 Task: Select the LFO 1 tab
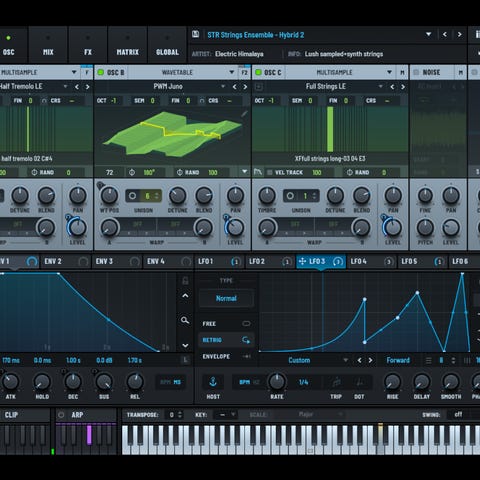point(219,262)
